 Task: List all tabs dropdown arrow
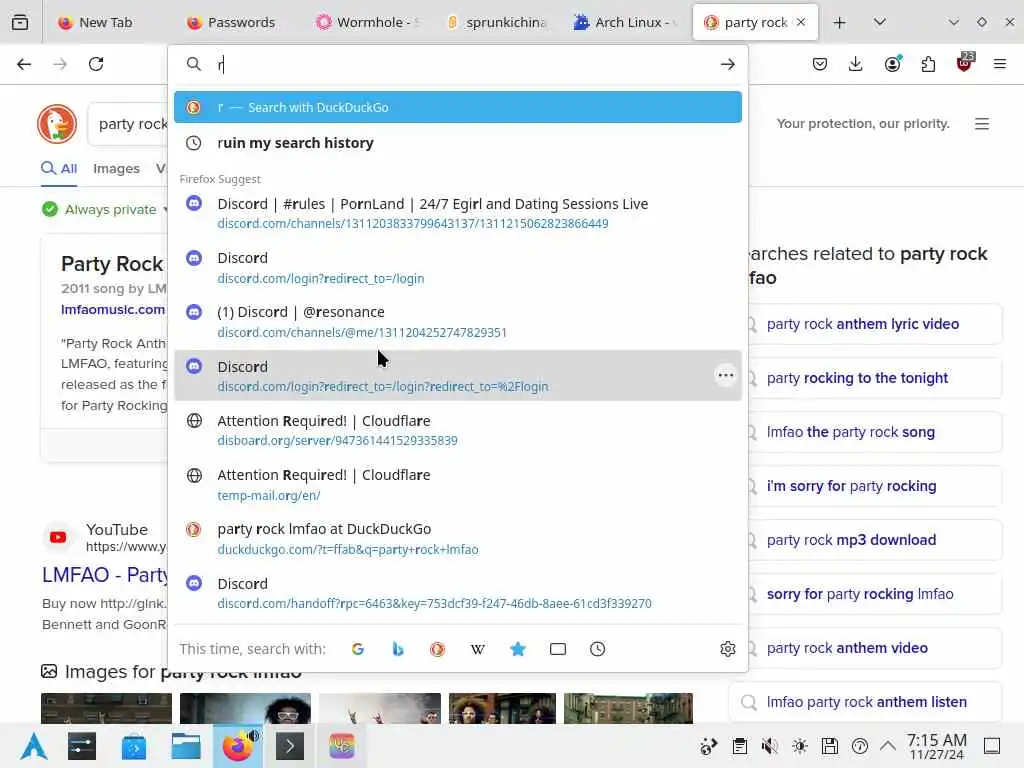(x=880, y=22)
